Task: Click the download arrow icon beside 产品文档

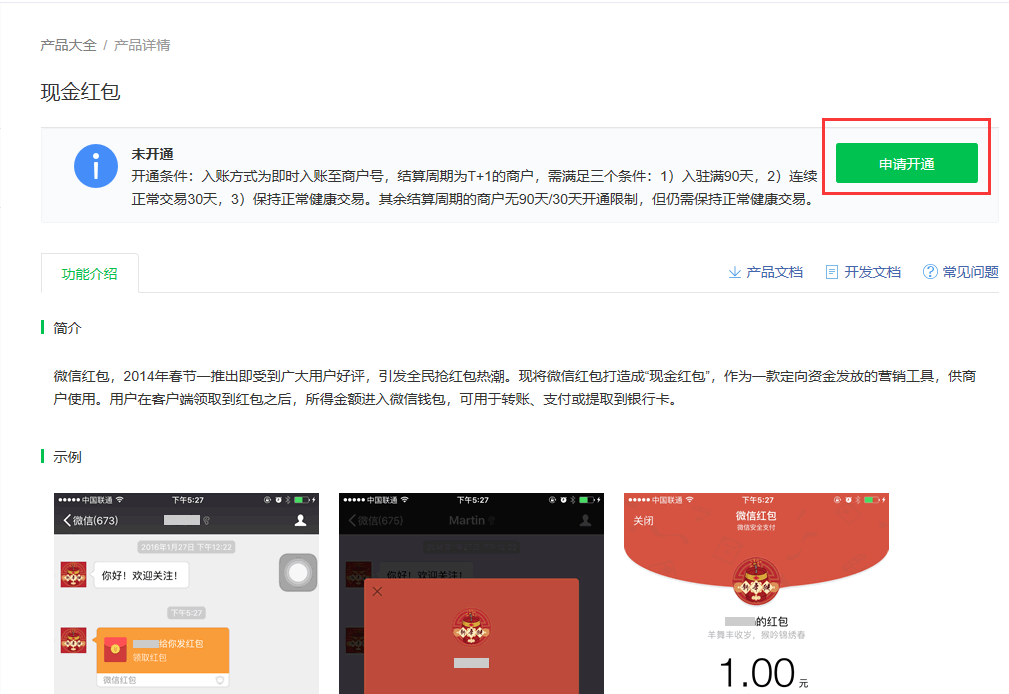Action: click(734, 272)
